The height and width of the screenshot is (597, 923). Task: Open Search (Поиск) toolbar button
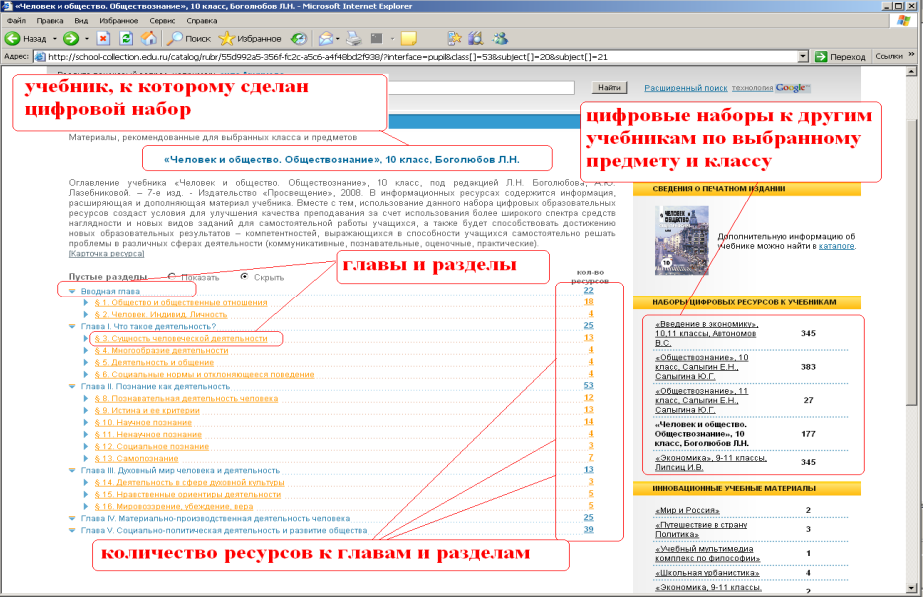click(189, 39)
